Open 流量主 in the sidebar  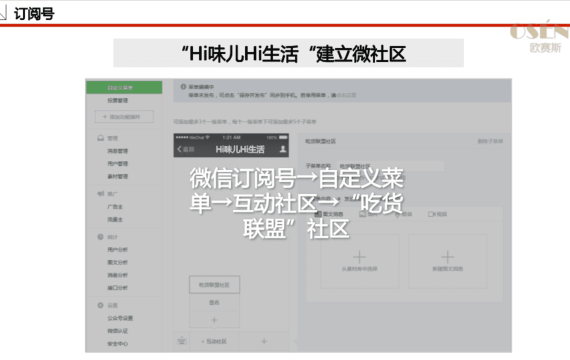click(115, 219)
